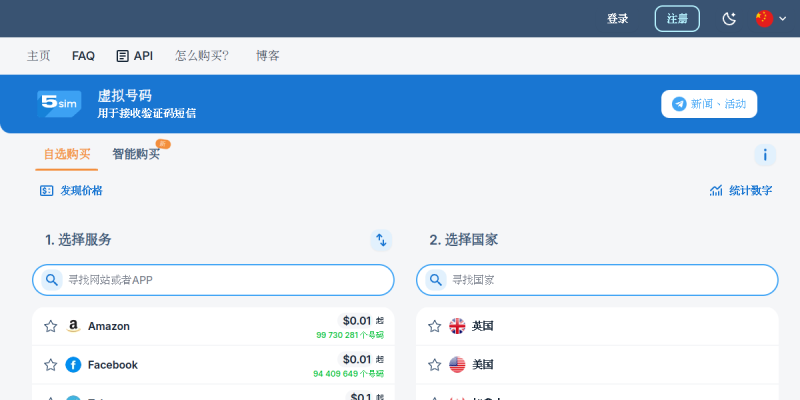Open the 博客 blog menu item
800x400 pixels.
(x=267, y=56)
